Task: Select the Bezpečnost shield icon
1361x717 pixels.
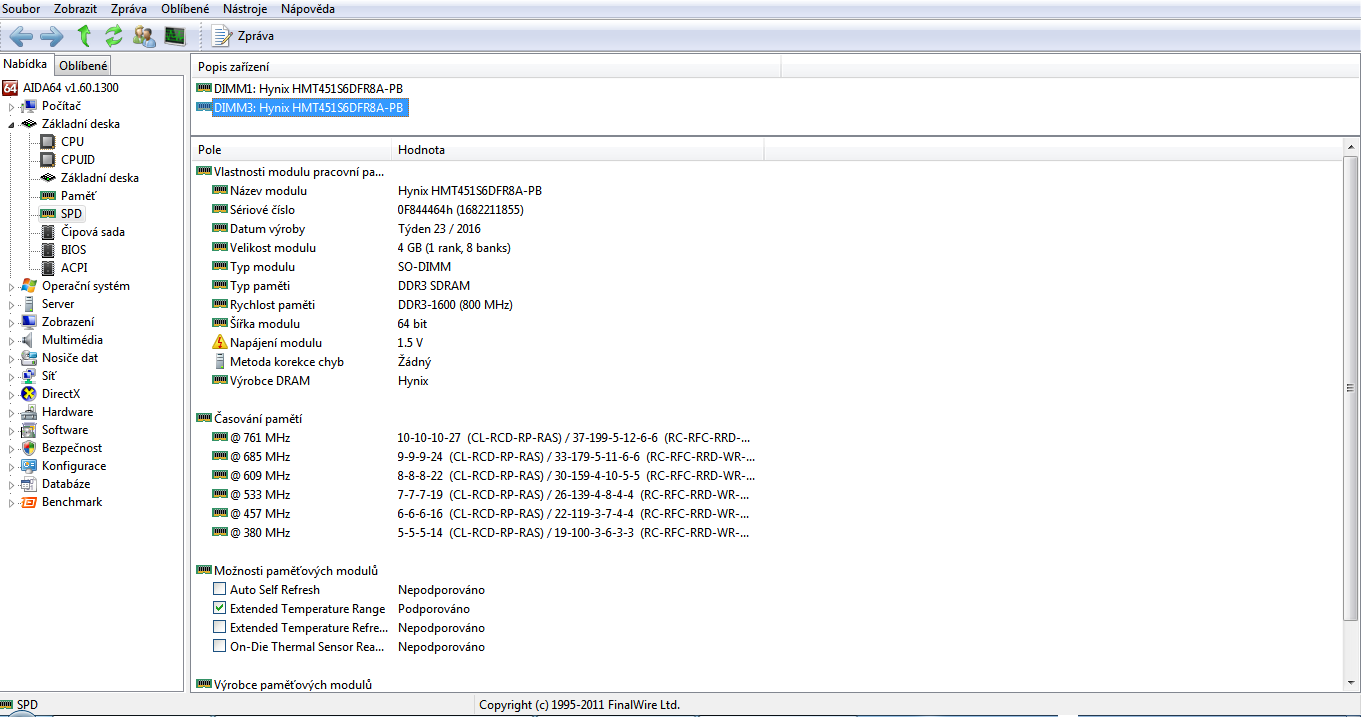Action: pyautogui.click(x=28, y=448)
